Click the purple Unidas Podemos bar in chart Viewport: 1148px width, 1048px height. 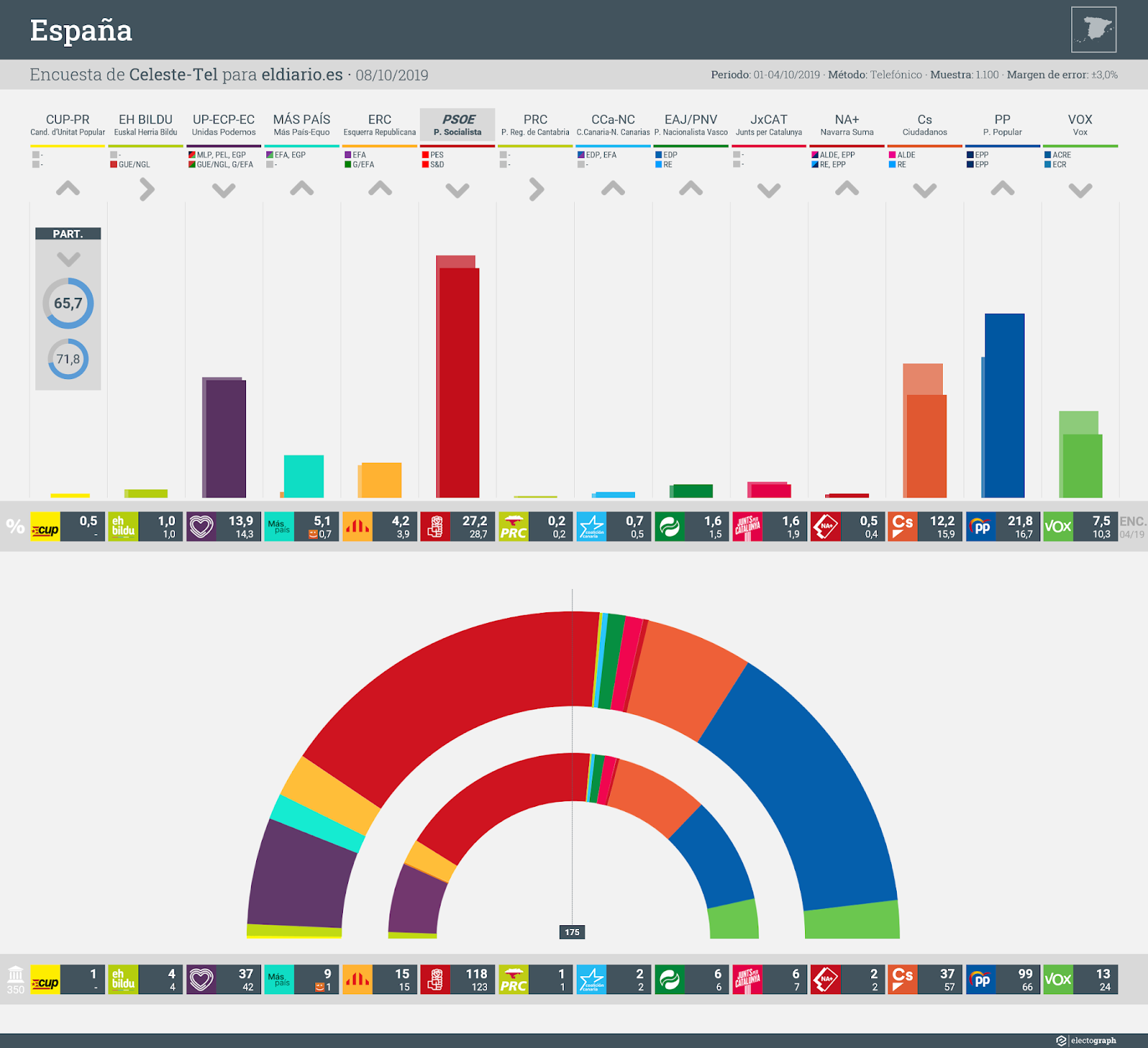[x=225, y=439]
